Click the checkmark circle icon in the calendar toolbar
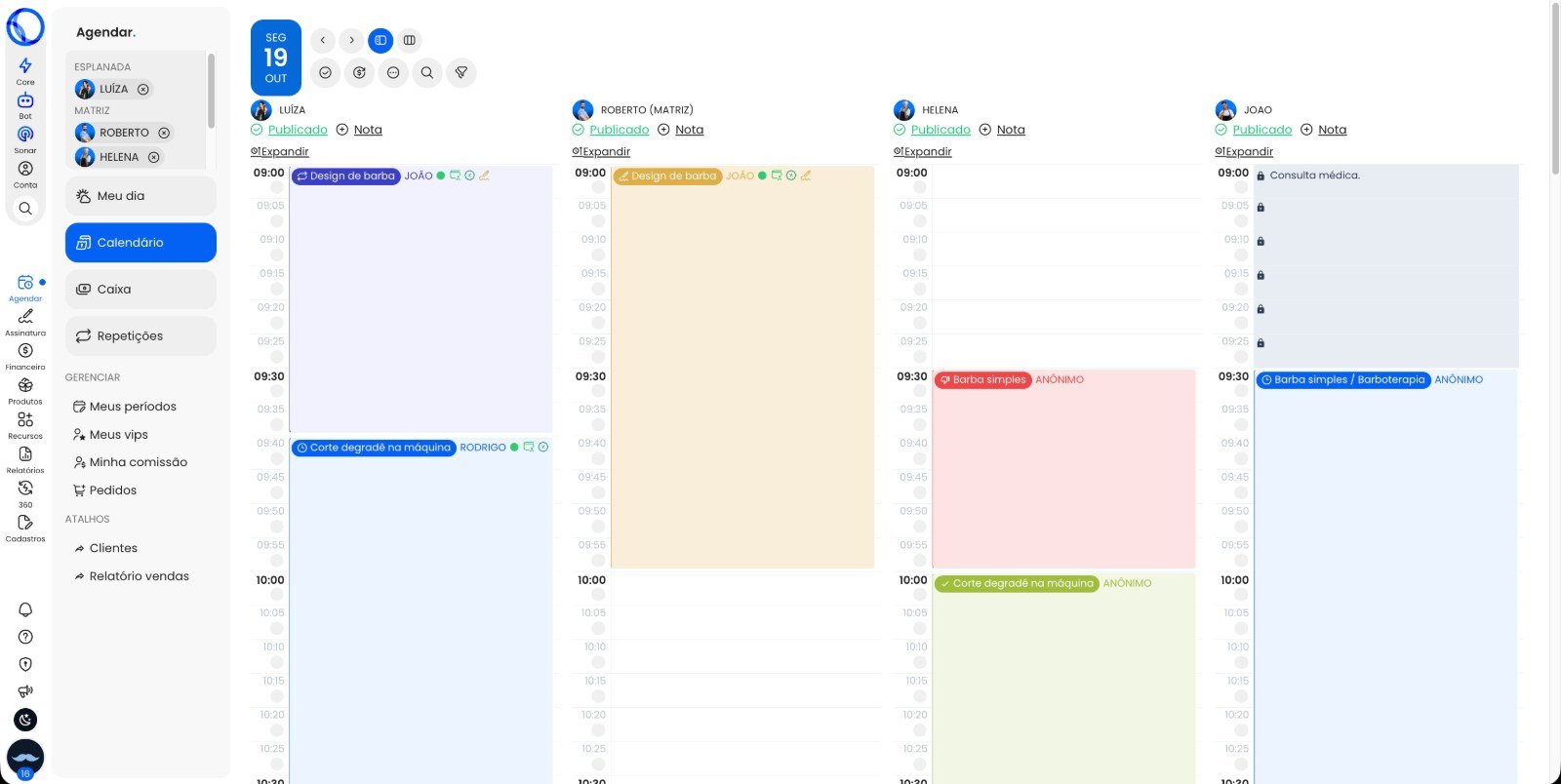1561x784 pixels. tap(325, 72)
